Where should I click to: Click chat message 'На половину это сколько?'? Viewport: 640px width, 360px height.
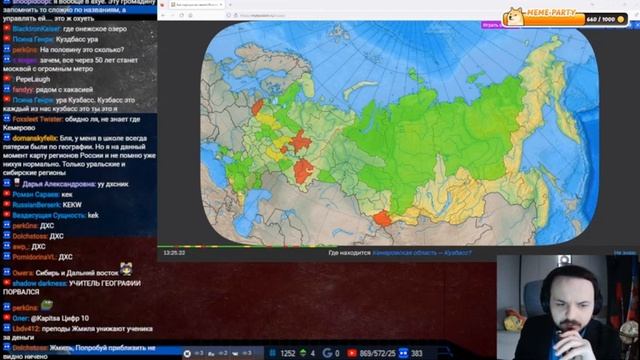point(82,50)
